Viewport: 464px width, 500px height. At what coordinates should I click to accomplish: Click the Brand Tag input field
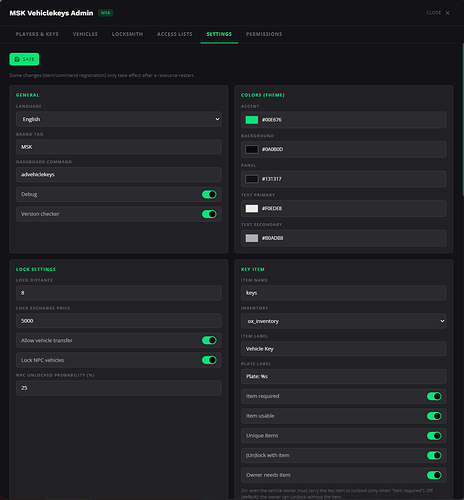(119, 147)
